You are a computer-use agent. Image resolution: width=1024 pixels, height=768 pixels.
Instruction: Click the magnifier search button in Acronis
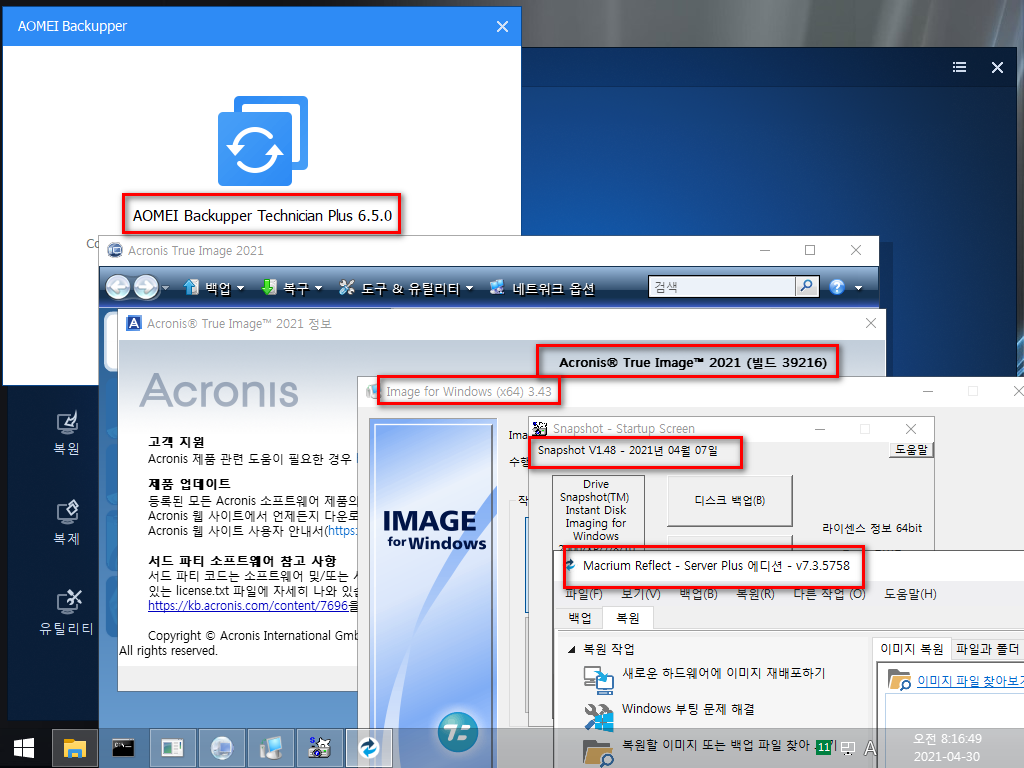tap(807, 287)
